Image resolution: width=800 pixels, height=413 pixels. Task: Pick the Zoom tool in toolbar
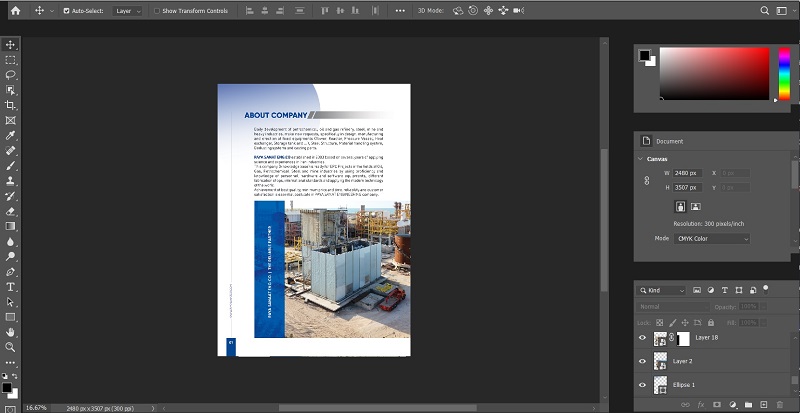tap(10, 347)
